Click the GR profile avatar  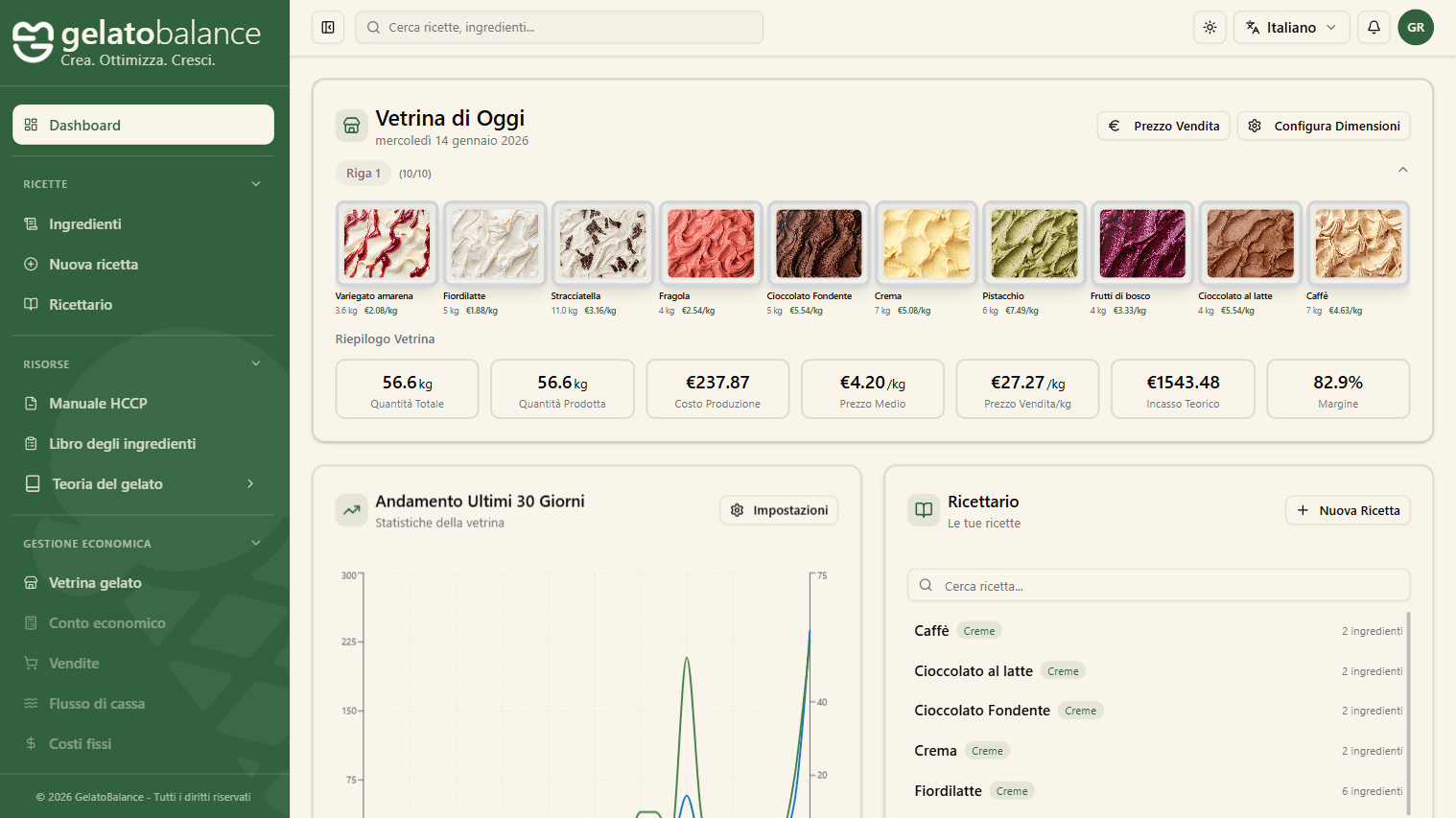[1416, 27]
